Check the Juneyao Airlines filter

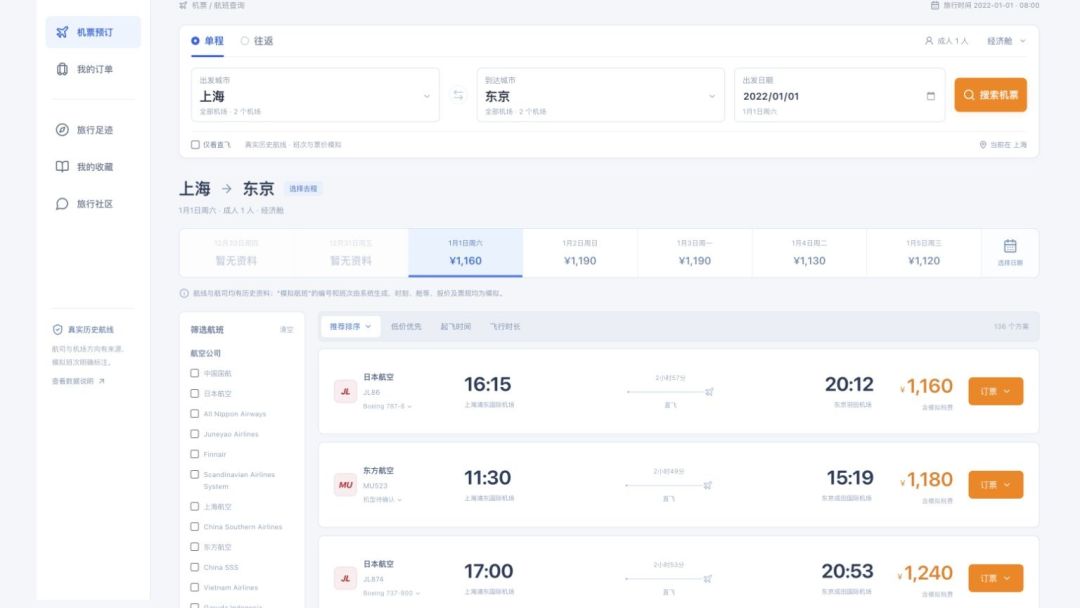(x=195, y=434)
